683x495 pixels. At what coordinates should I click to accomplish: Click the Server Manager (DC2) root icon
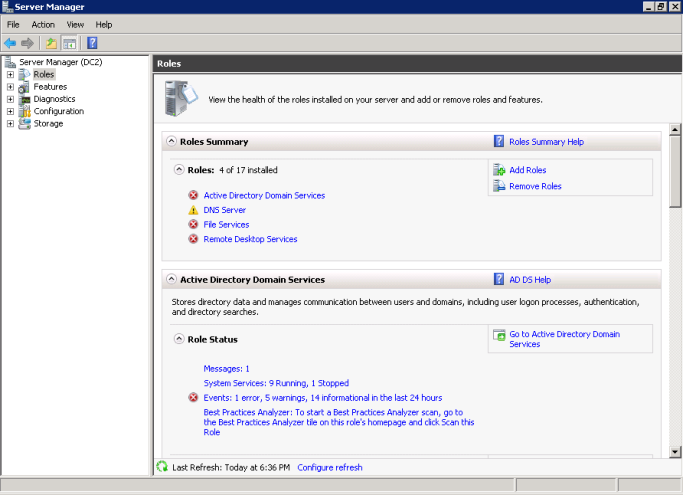pos(10,62)
